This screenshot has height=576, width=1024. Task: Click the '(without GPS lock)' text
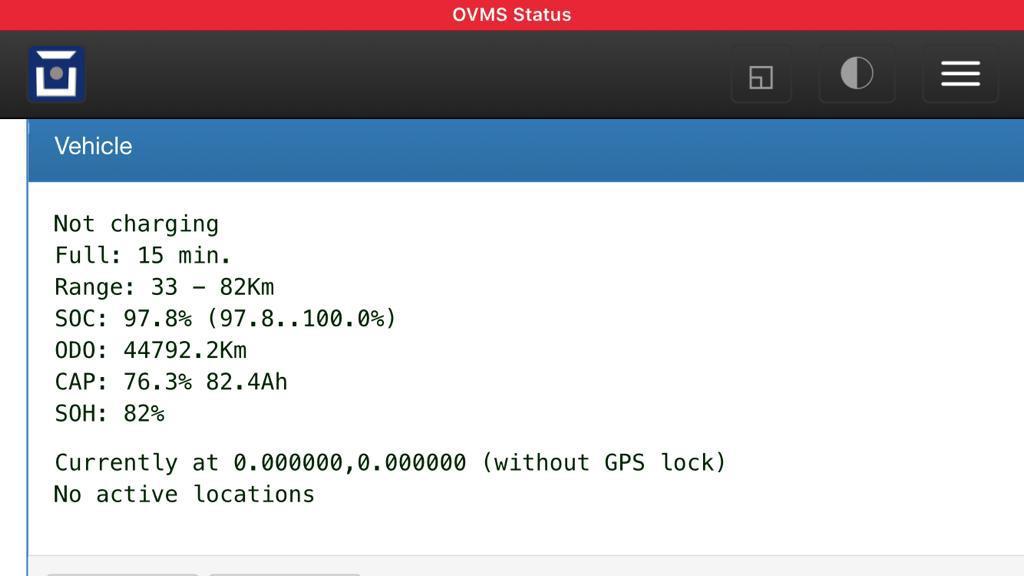604,462
